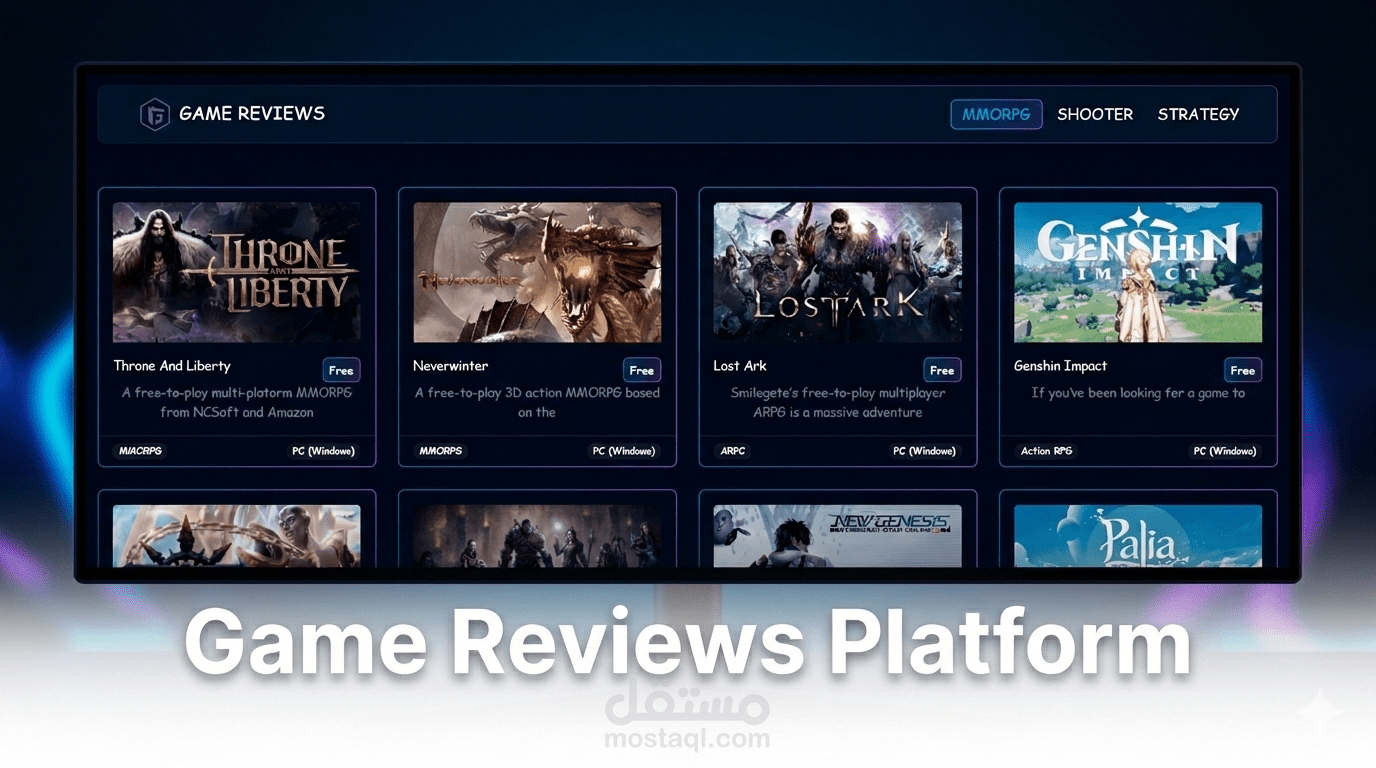1376x768 pixels.
Task: Click the Lost Ark game title
Action: tap(740, 366)
